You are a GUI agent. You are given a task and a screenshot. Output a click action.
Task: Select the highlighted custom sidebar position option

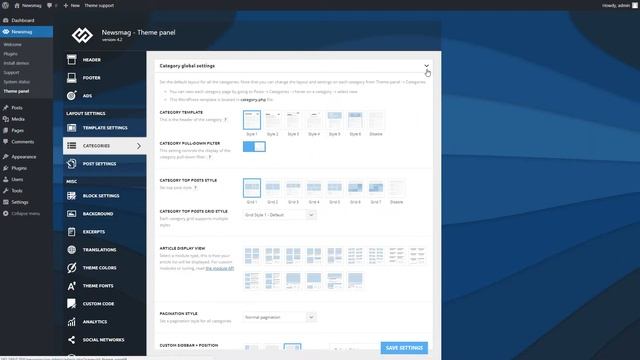pyautogui.click(x=292, y=347)
